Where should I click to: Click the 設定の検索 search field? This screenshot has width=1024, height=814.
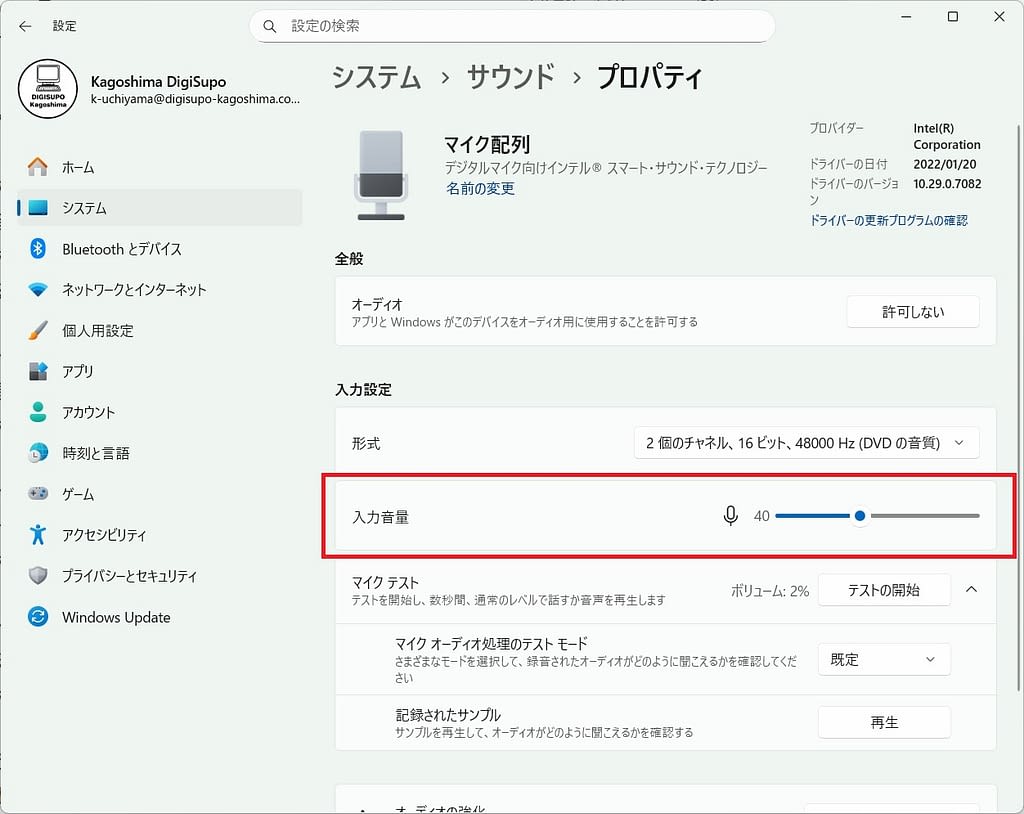(520, 26)
